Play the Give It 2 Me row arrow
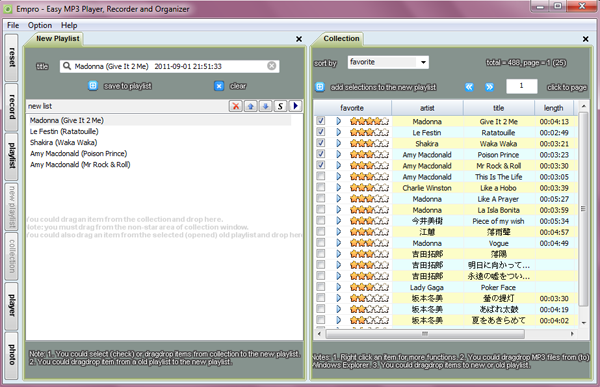The image size is (600, 387). [339, 121]
